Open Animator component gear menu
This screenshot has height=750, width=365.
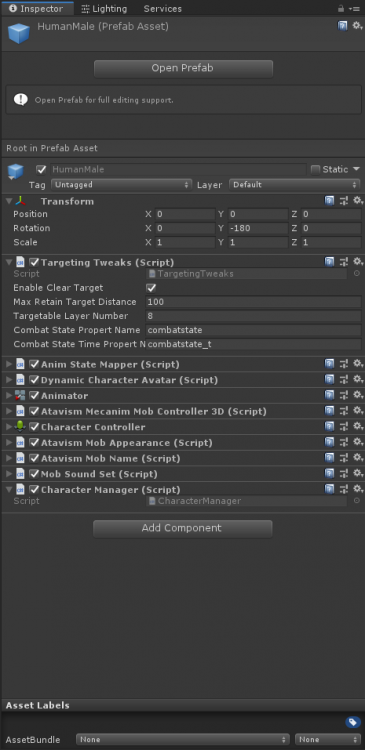point(358,395)
